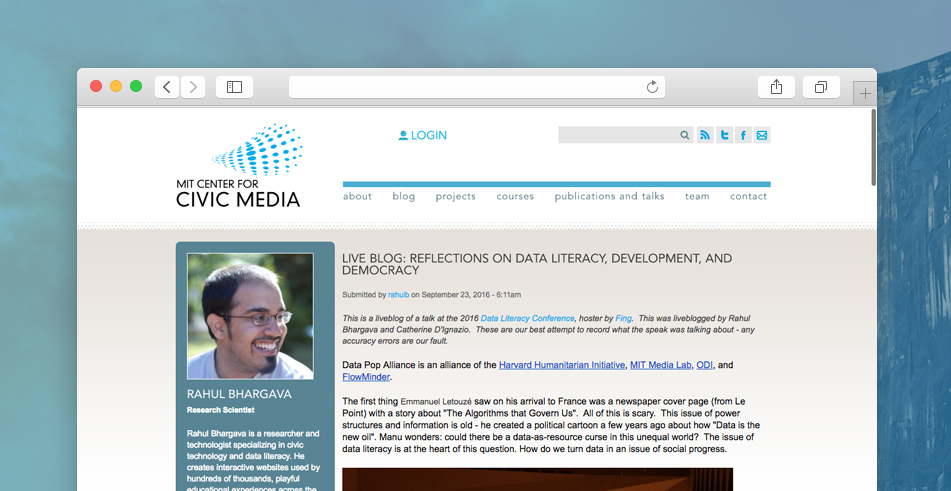Click the search magnifier icon
The width and height of the screenshot is (951, 491).
[x=685, y=135]
